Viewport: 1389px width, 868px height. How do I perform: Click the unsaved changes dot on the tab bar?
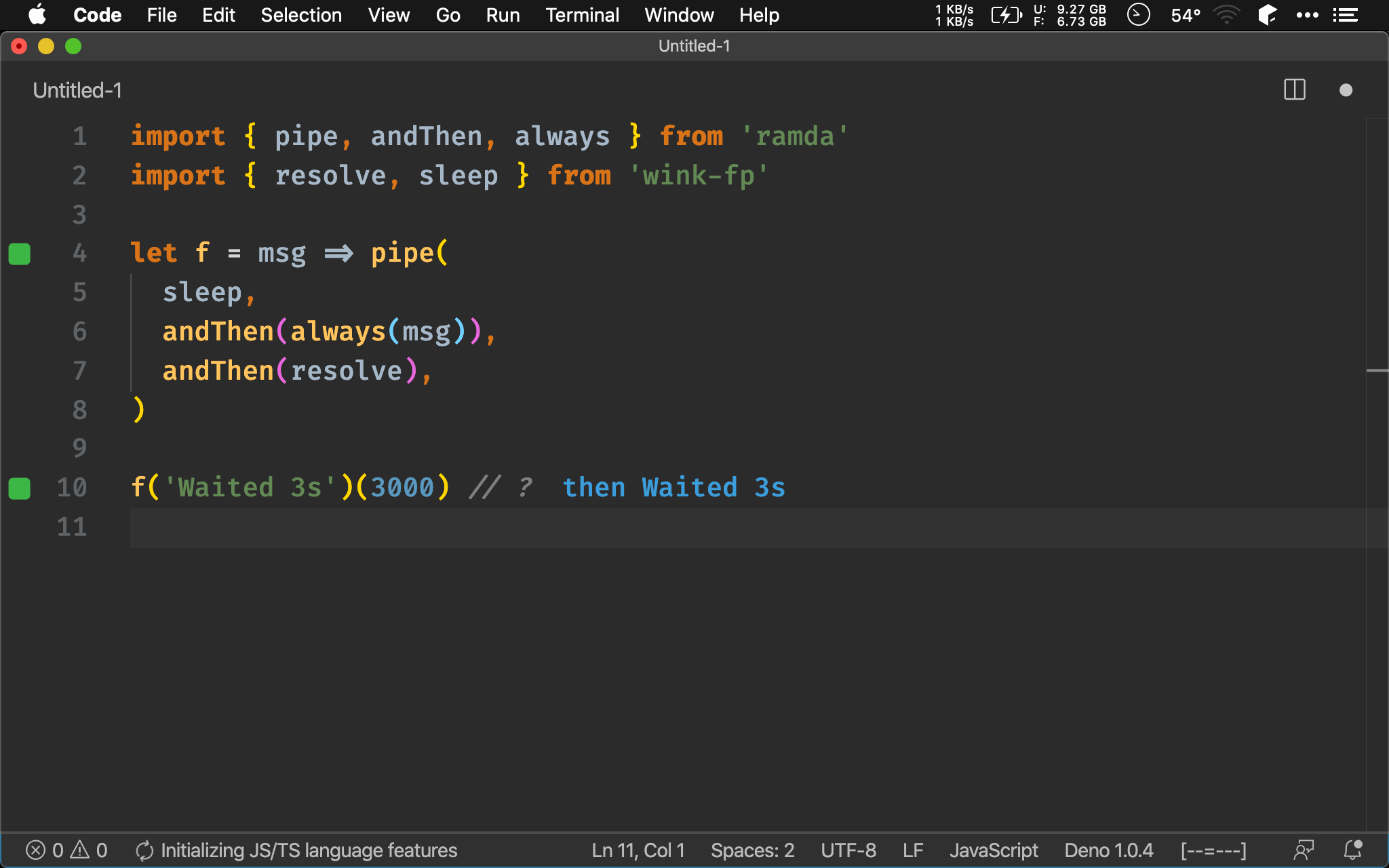tap(1346, 90)
